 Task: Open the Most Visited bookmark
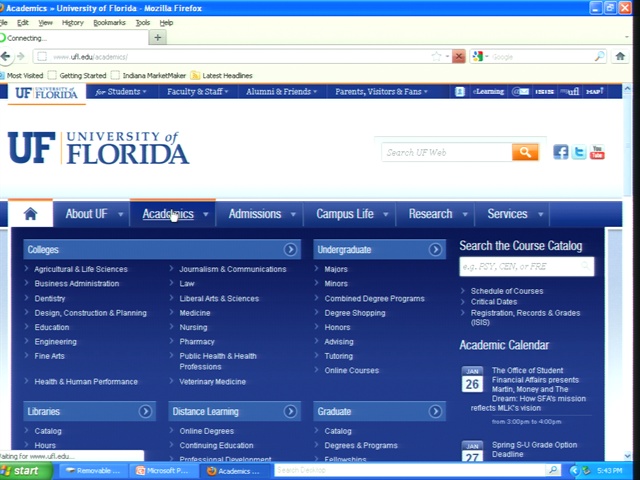[21, 76]
